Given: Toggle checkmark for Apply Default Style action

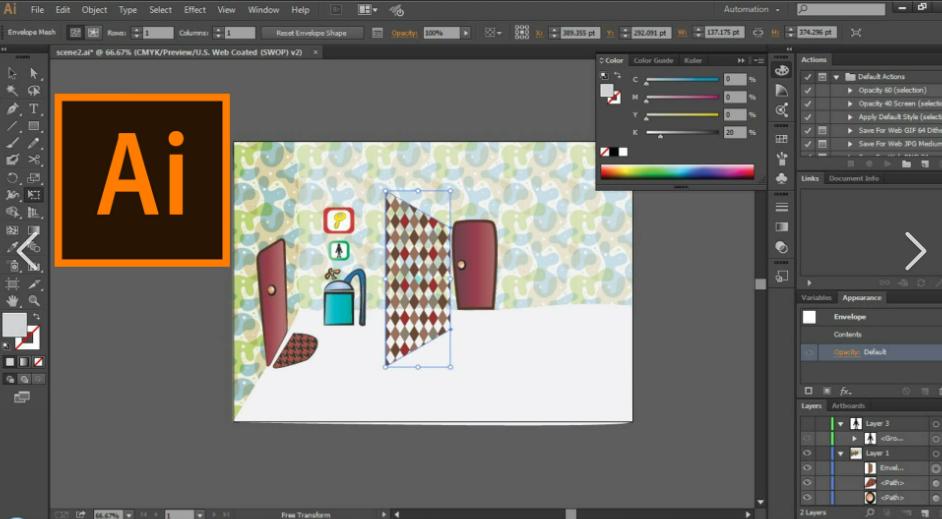Looking at the screenshot, I should [808, 117].
